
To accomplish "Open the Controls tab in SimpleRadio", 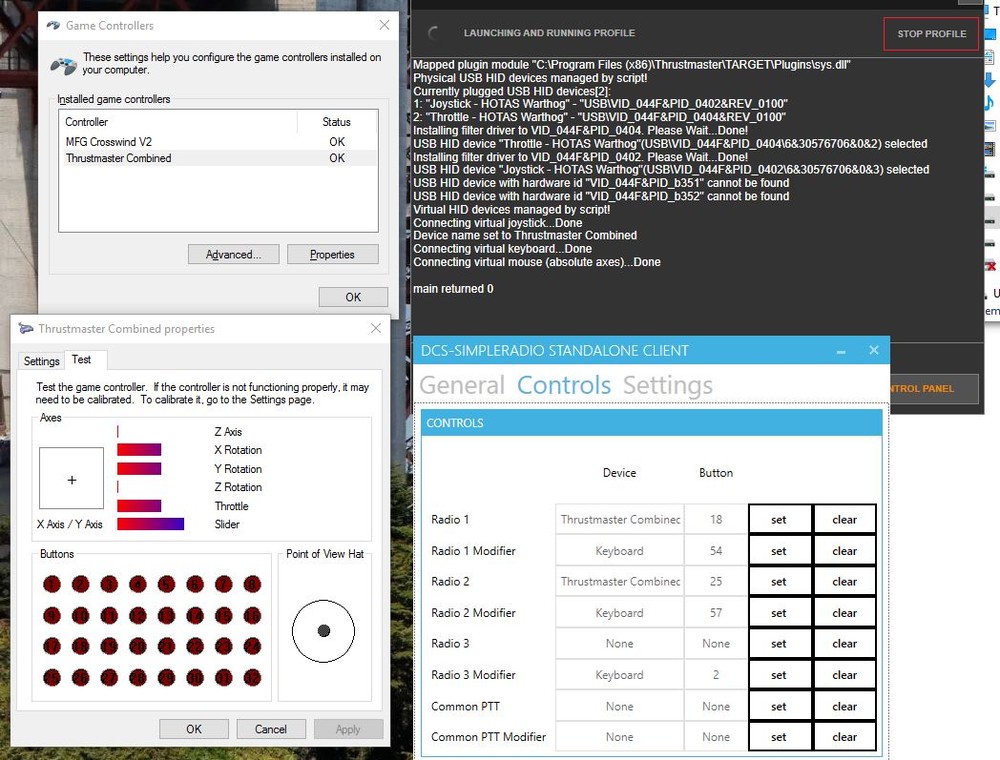I will 564,385.
